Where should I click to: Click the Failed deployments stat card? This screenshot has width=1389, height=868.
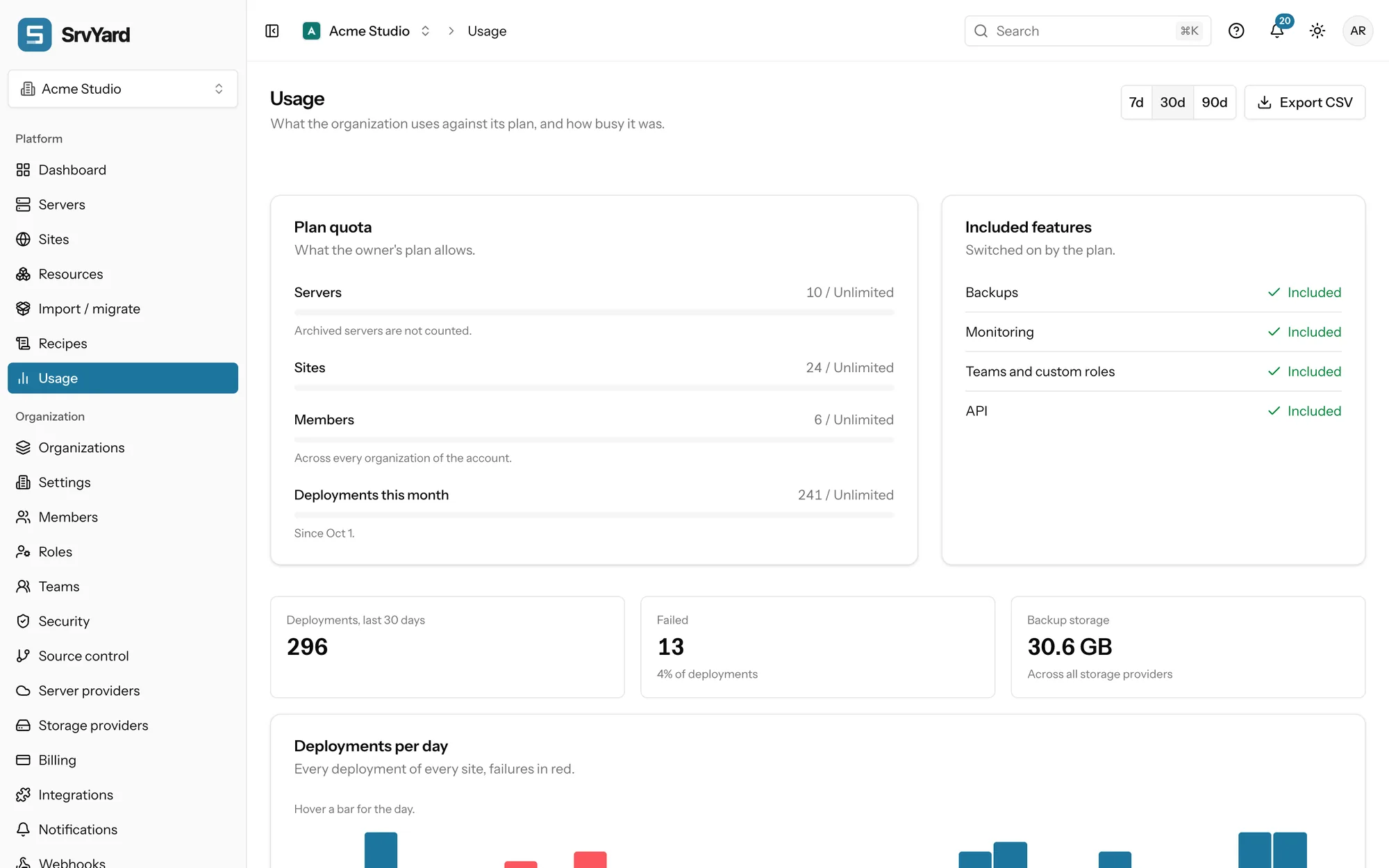(817, 647)
